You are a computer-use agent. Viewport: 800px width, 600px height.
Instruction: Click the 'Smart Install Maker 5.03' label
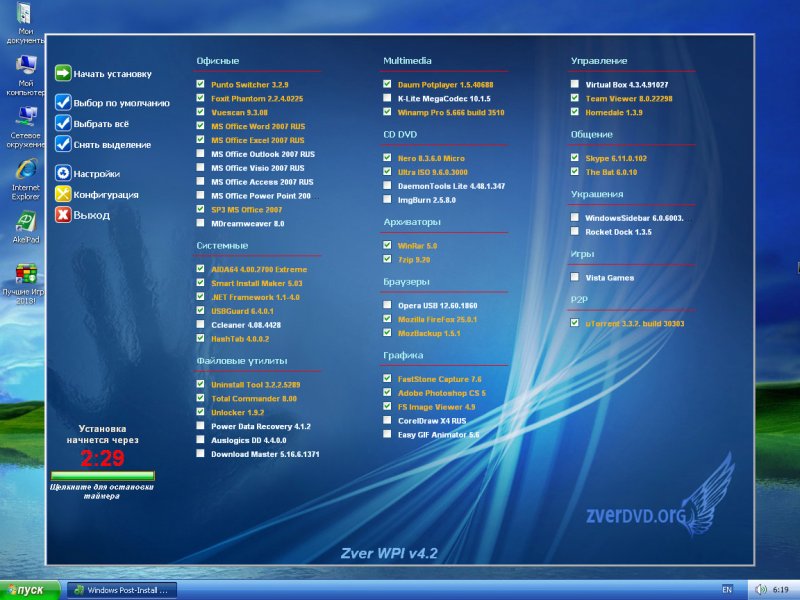[257, 283]
